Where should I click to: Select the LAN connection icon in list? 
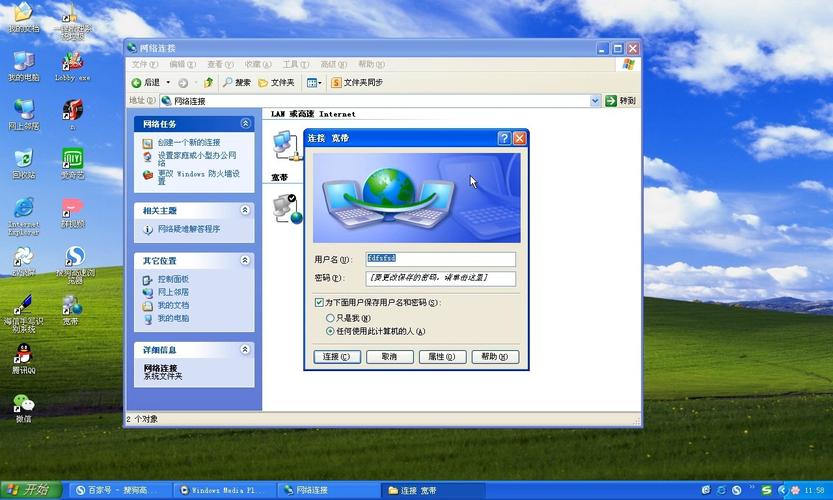tap(286, 146)
